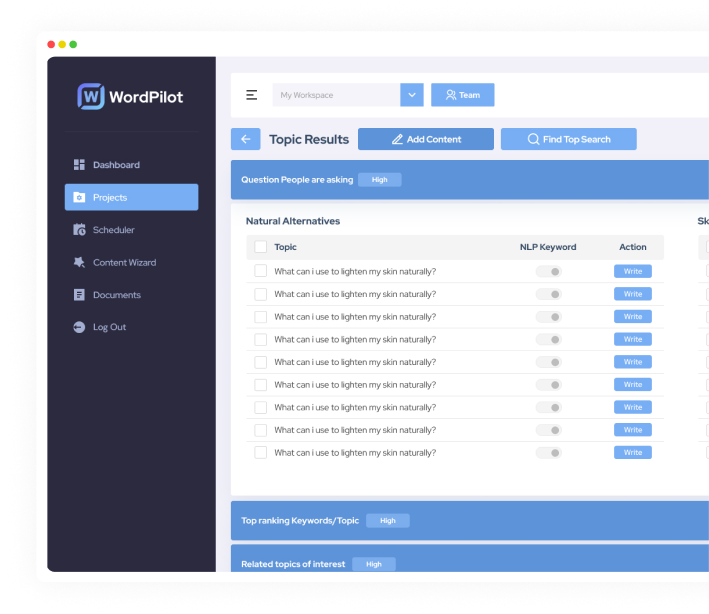Tick the select-all checkbox in Topic header
This screenshot has width=709, height=614.
pos(260,247)
